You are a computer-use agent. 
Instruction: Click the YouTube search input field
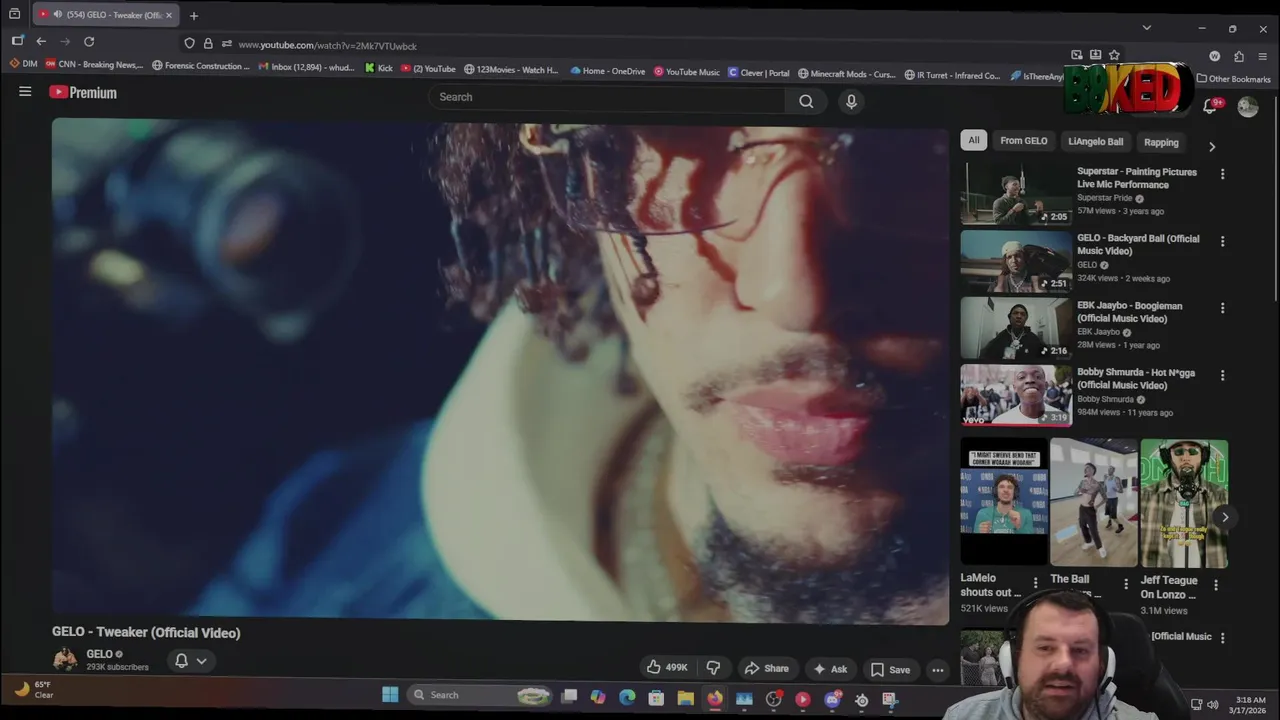pos(608,98)
